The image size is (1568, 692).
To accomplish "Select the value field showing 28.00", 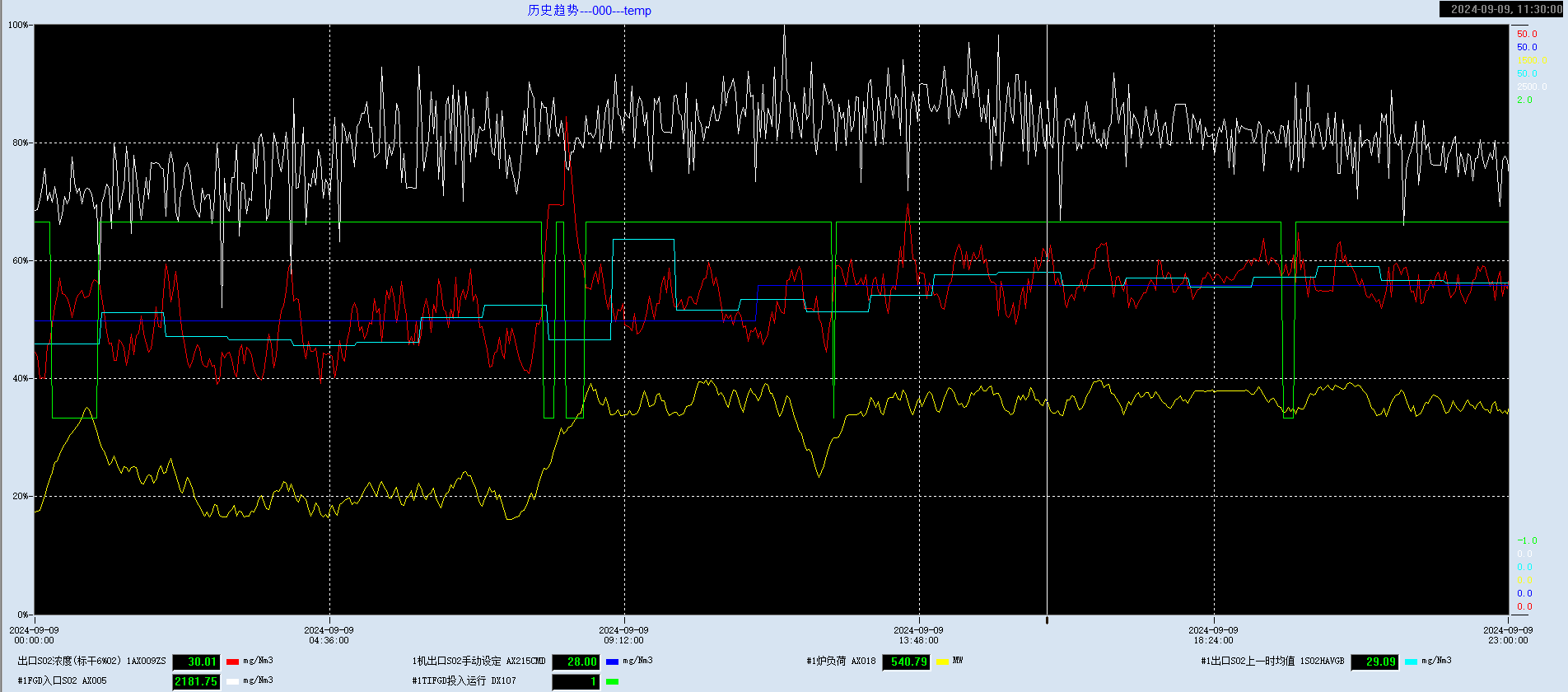I will pos(576,662).
